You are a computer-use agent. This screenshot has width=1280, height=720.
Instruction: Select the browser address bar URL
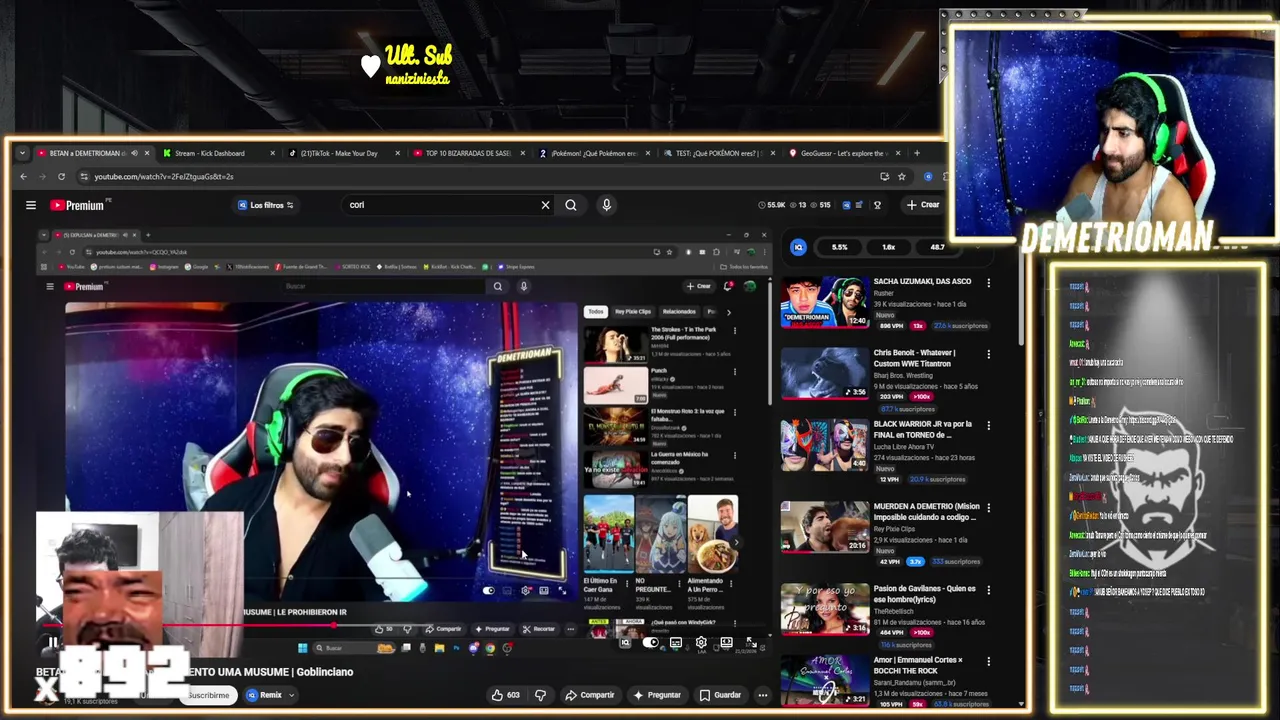pos(164,177)
